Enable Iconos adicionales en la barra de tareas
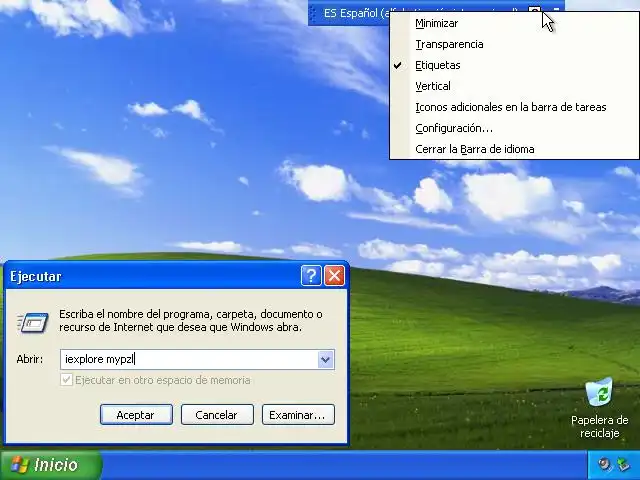 514,107
